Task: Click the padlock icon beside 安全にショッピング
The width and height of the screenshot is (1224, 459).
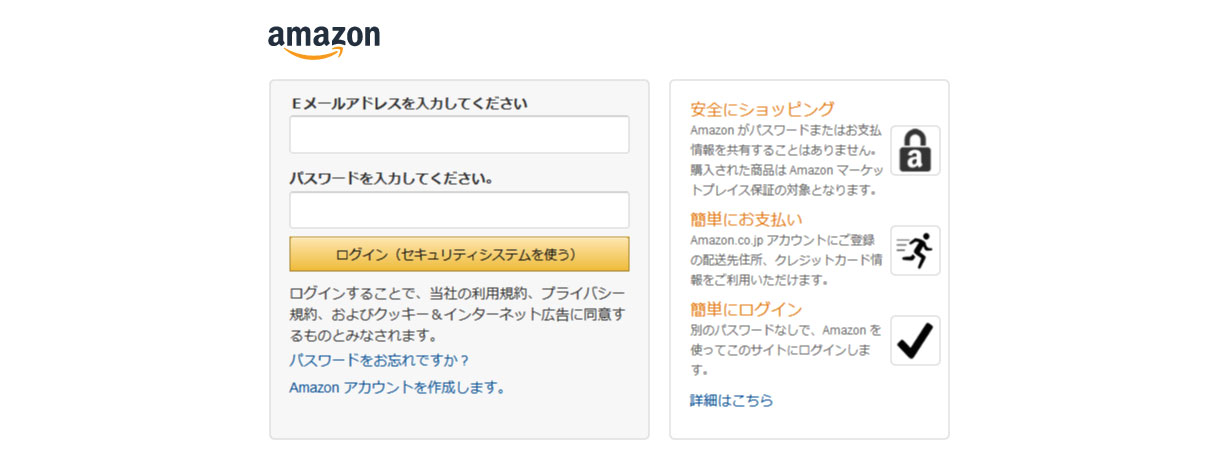Action: coord(915,151)
